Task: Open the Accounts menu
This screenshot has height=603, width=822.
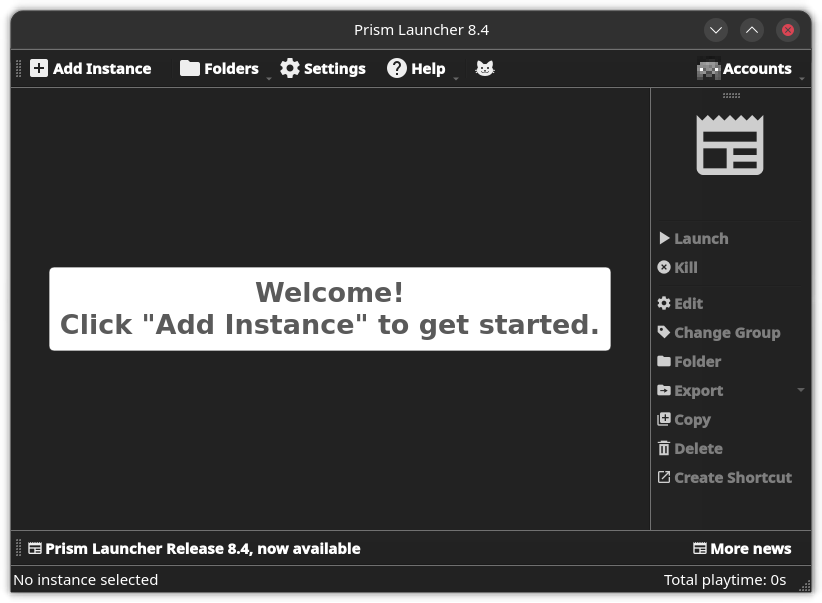Action: [x=744, y=69]
